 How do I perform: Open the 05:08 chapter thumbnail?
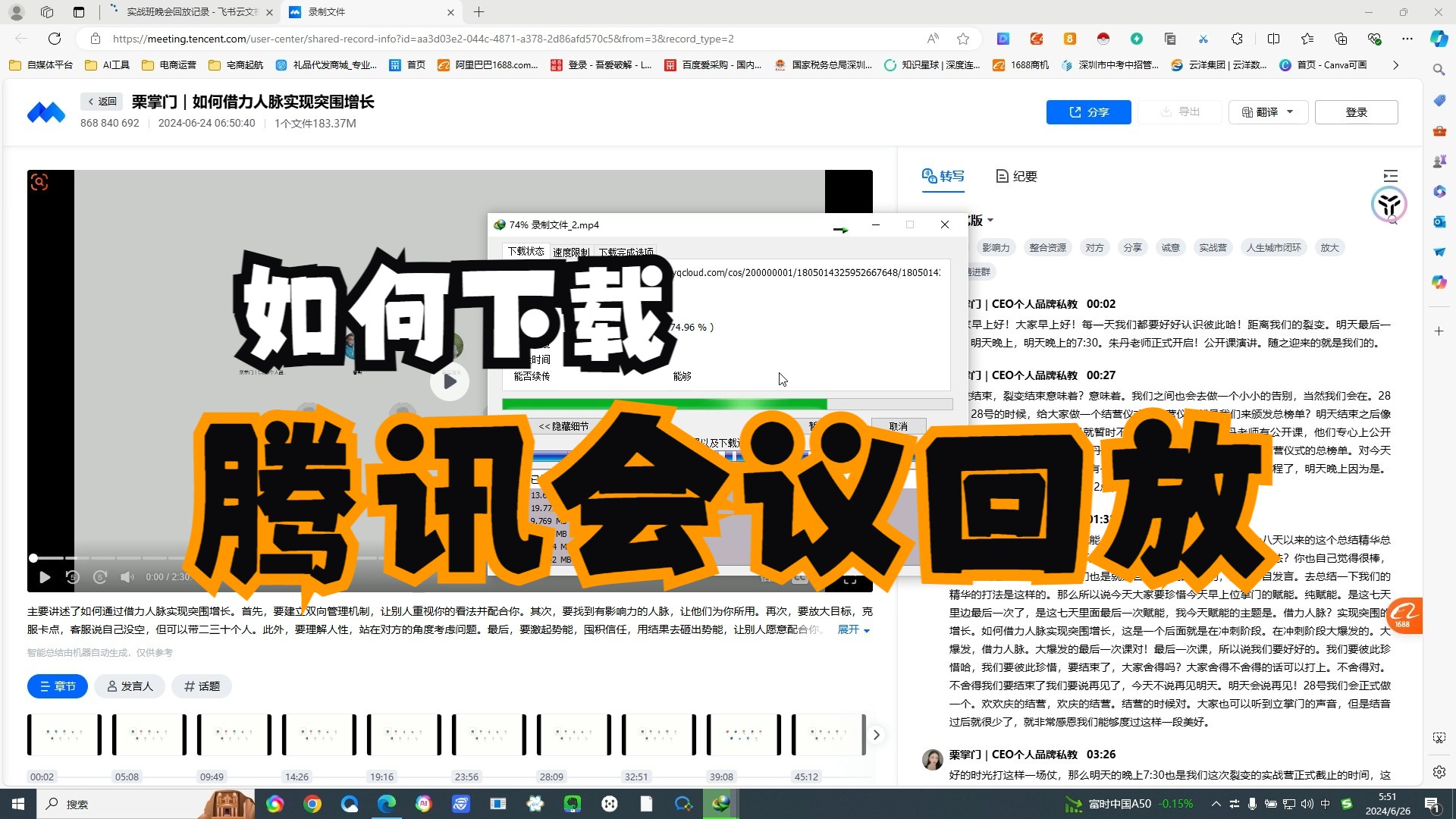[149, 735]
